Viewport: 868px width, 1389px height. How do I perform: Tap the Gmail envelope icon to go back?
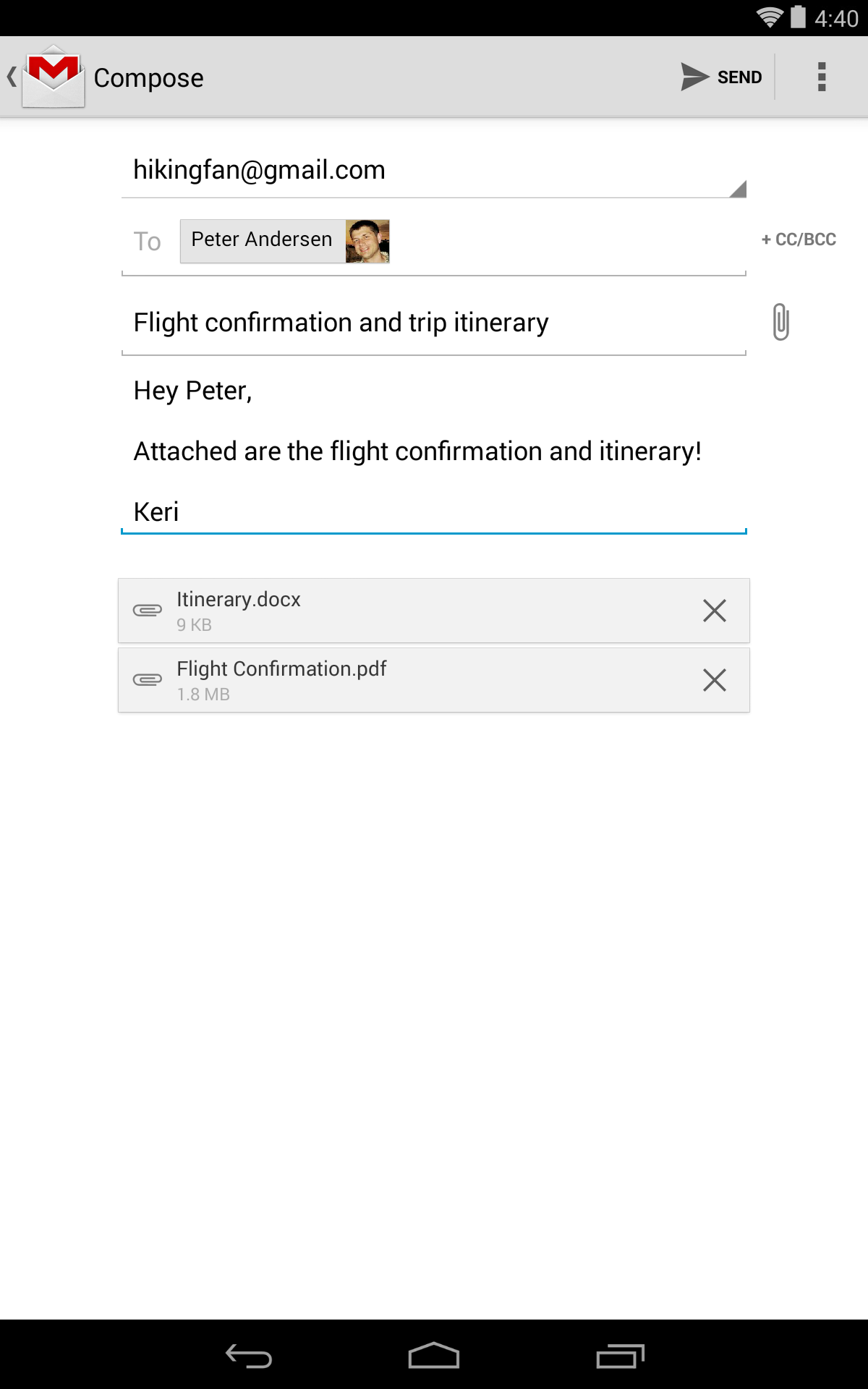[x=54, y=77]
